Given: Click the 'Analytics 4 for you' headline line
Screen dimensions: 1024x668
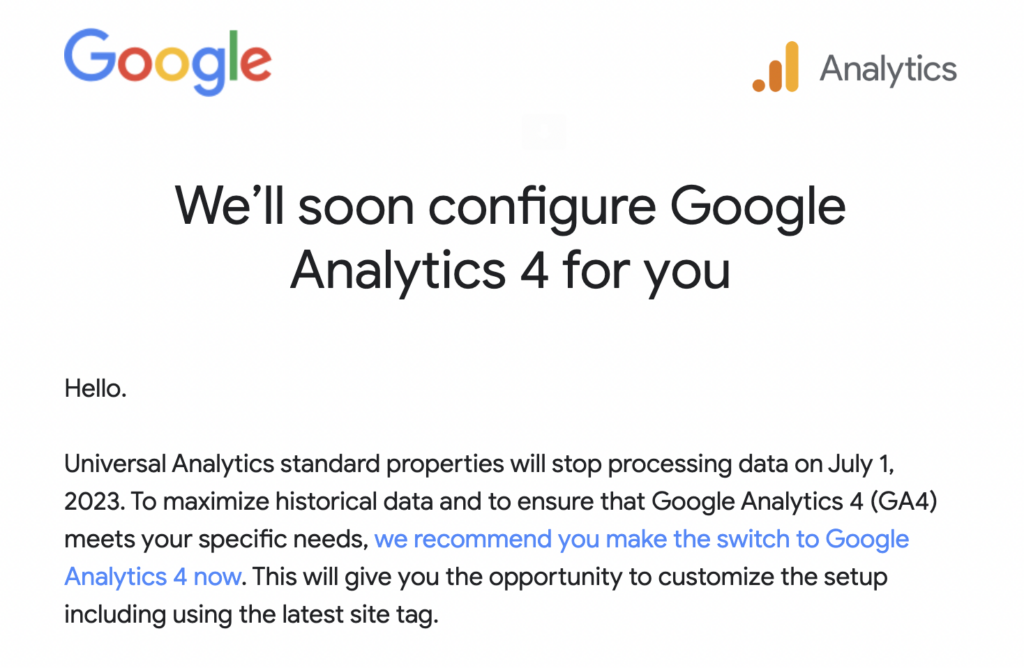Looking at the screenshot, I should pyautogui.click(x=510, y=270).
